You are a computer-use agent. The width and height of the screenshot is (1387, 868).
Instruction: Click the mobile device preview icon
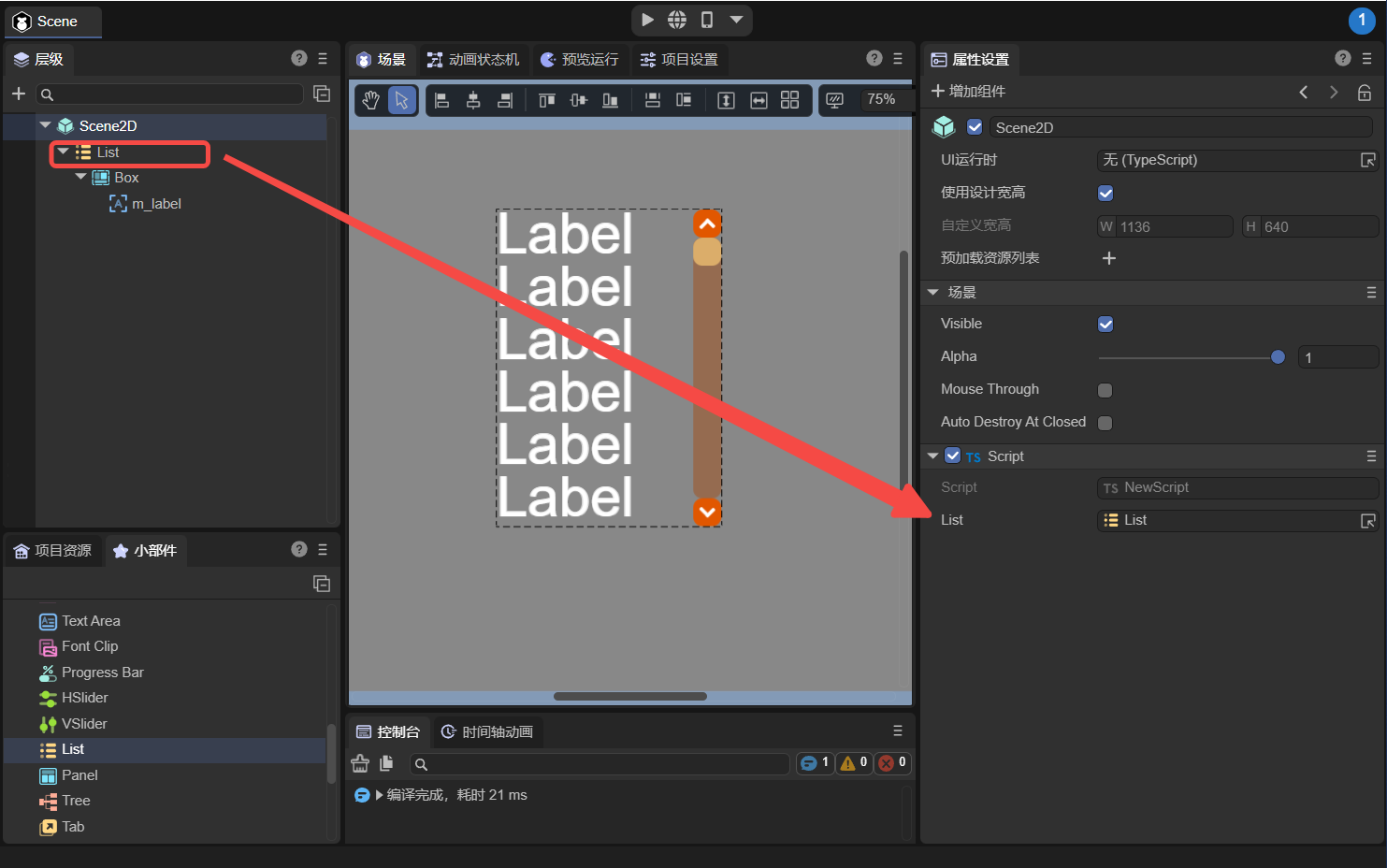click(x=707, y=20)
